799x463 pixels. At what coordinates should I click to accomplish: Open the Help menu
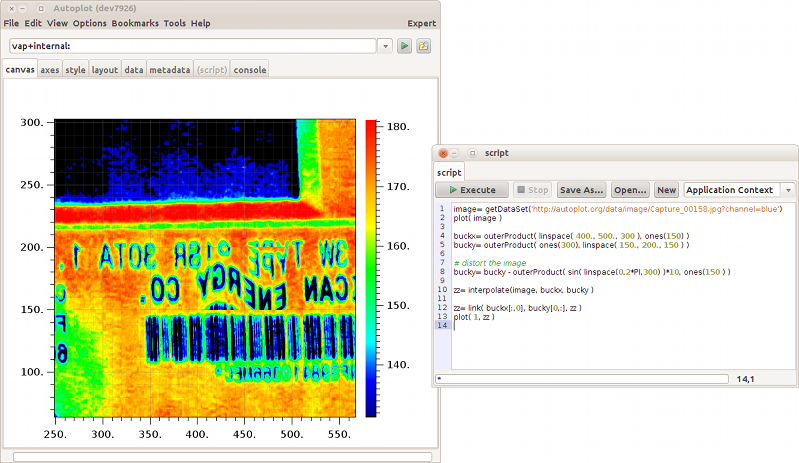201,23
